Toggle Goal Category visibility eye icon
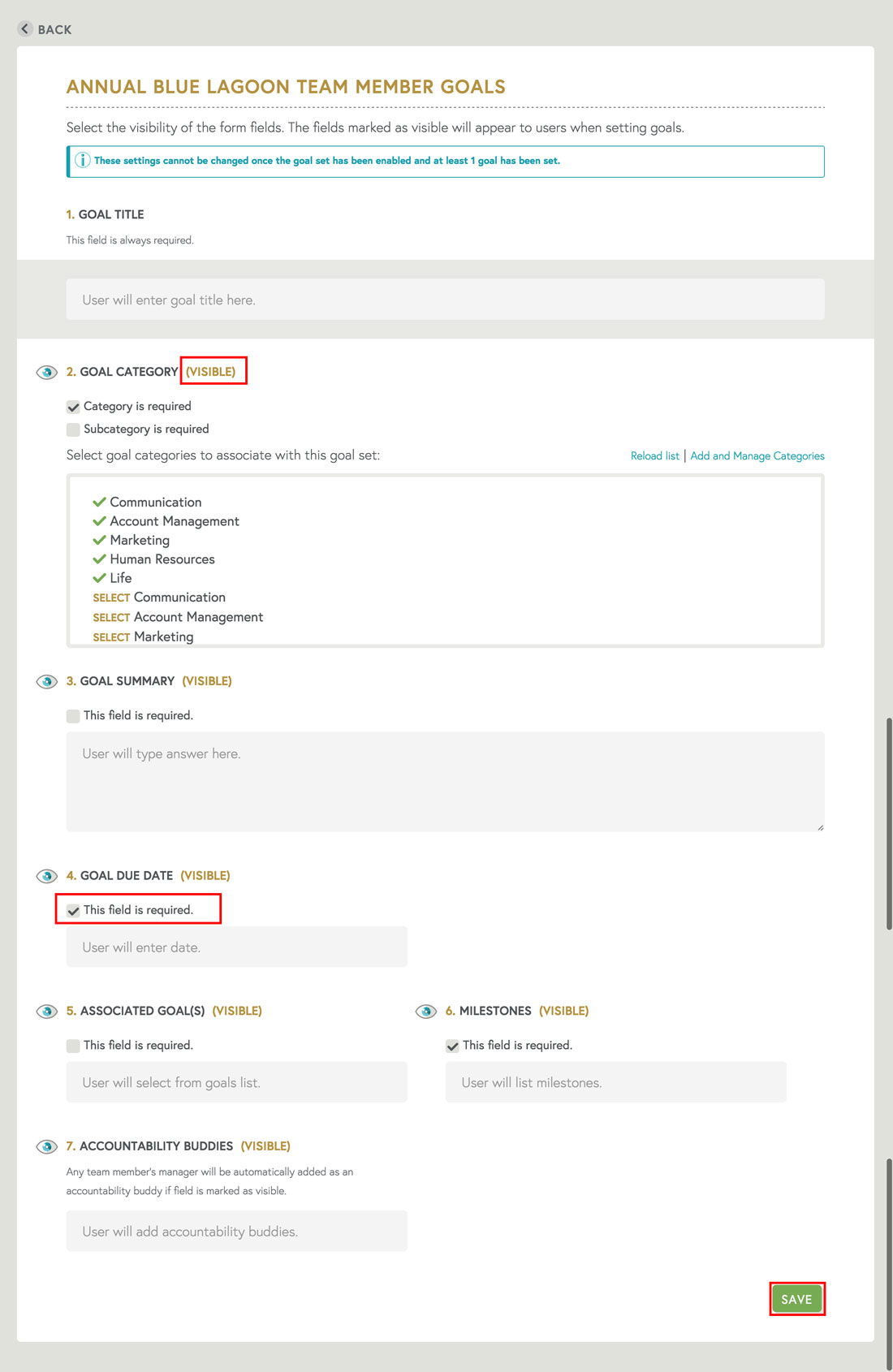The image size is (893, 1372). (x=47, y=372)
